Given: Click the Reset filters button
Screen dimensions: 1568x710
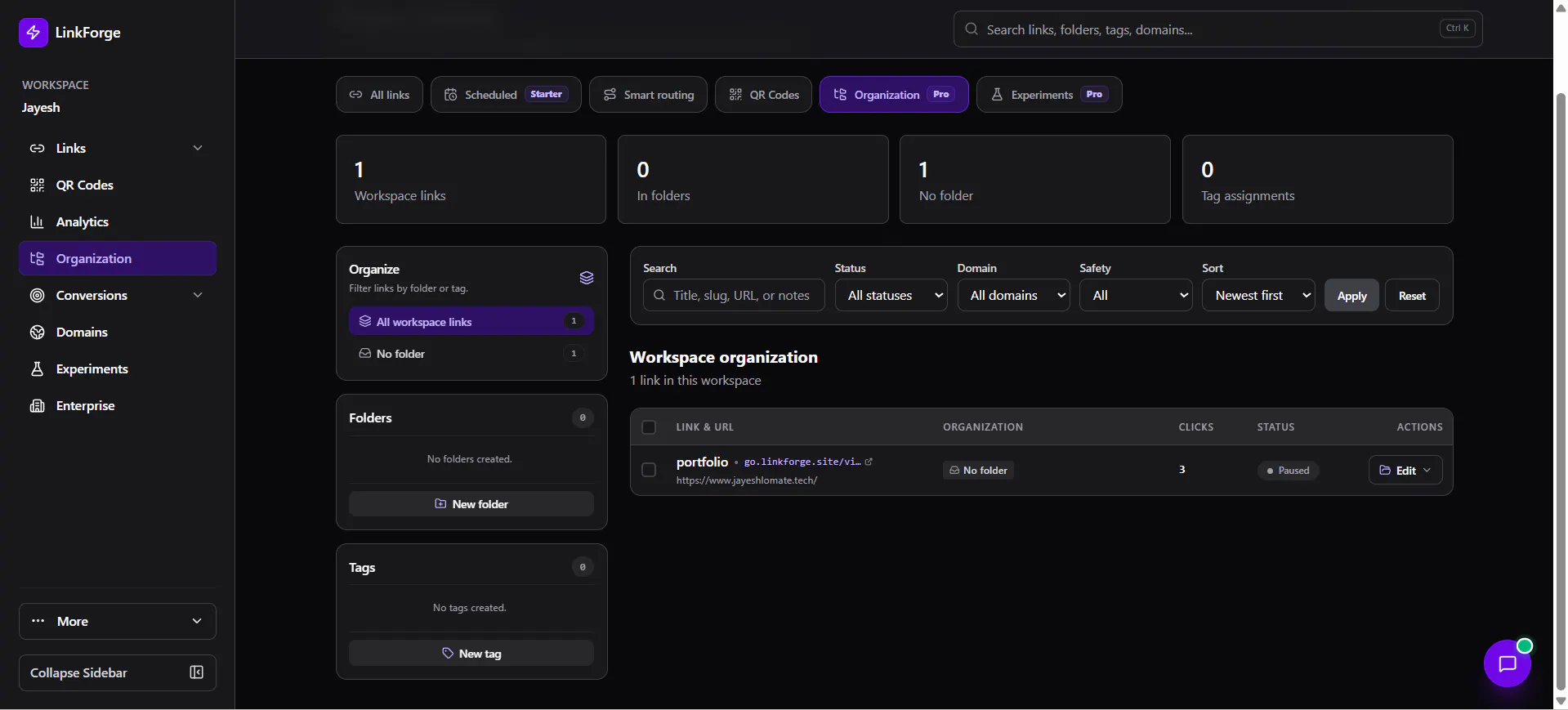Looking at the screenshot, I should 1412,295.
